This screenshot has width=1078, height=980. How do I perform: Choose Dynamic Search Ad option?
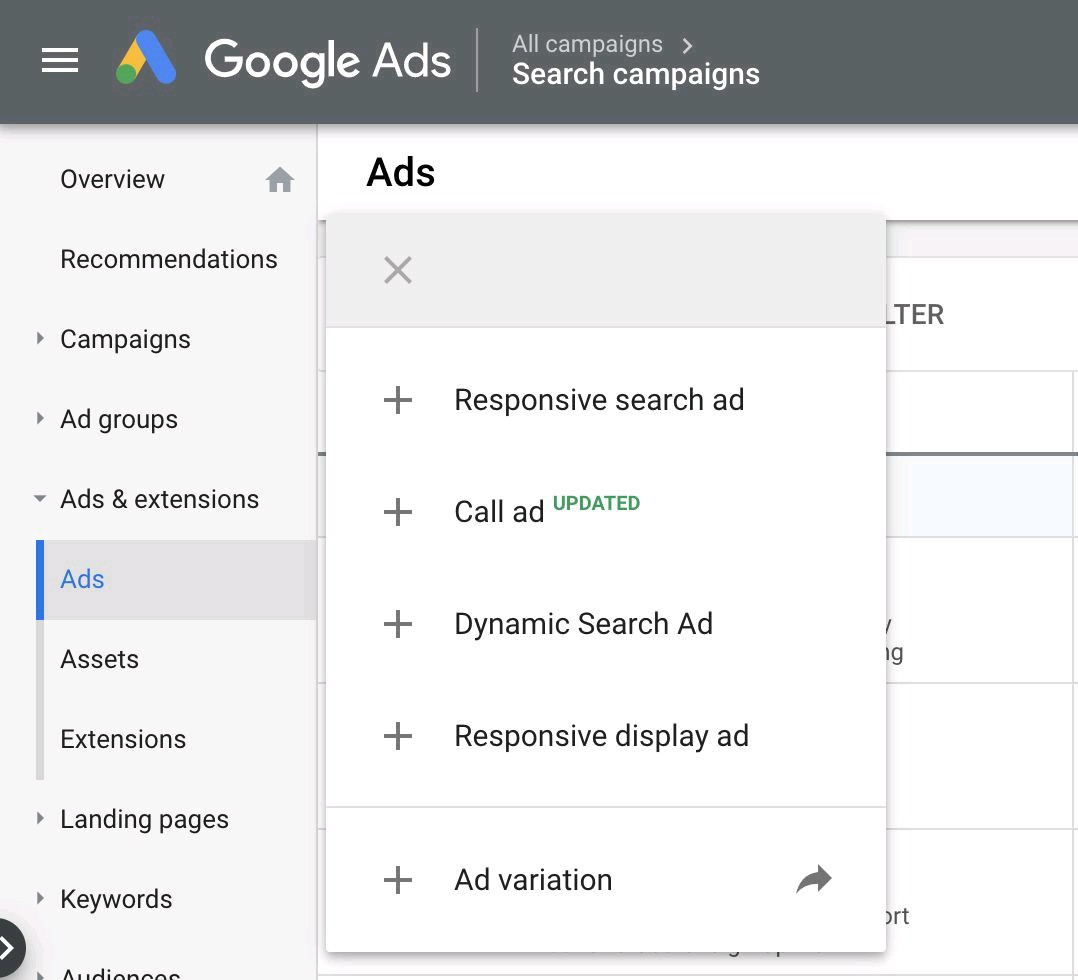pyautogui.click(x=606, y=624)
